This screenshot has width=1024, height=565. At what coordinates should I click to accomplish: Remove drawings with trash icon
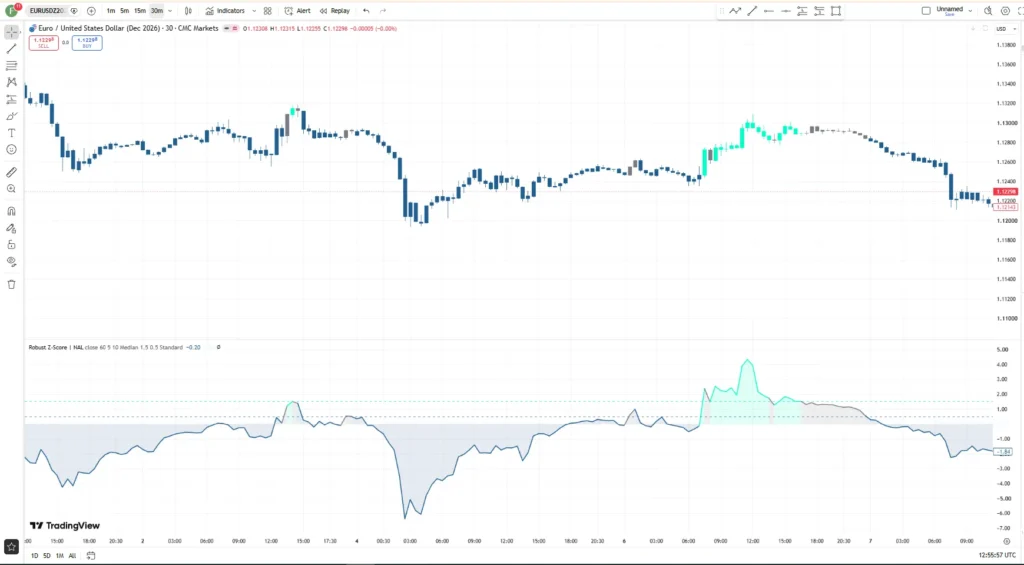(x=11, y=284)
